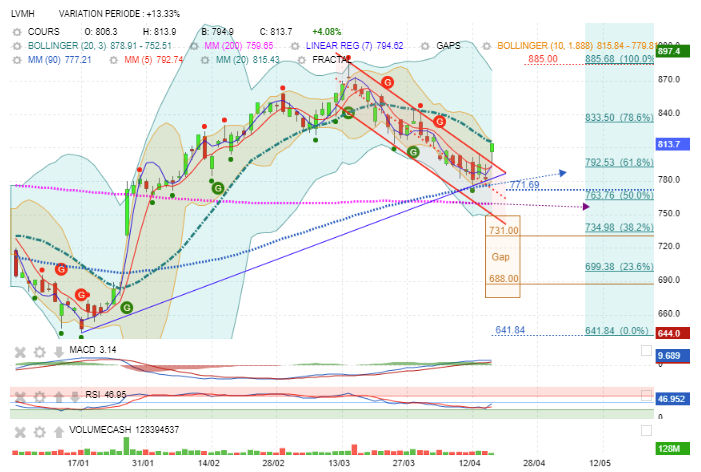Move the RSI panel up with arrow
The width and height of the screenshot is (701, 472).
pos(59,396)
